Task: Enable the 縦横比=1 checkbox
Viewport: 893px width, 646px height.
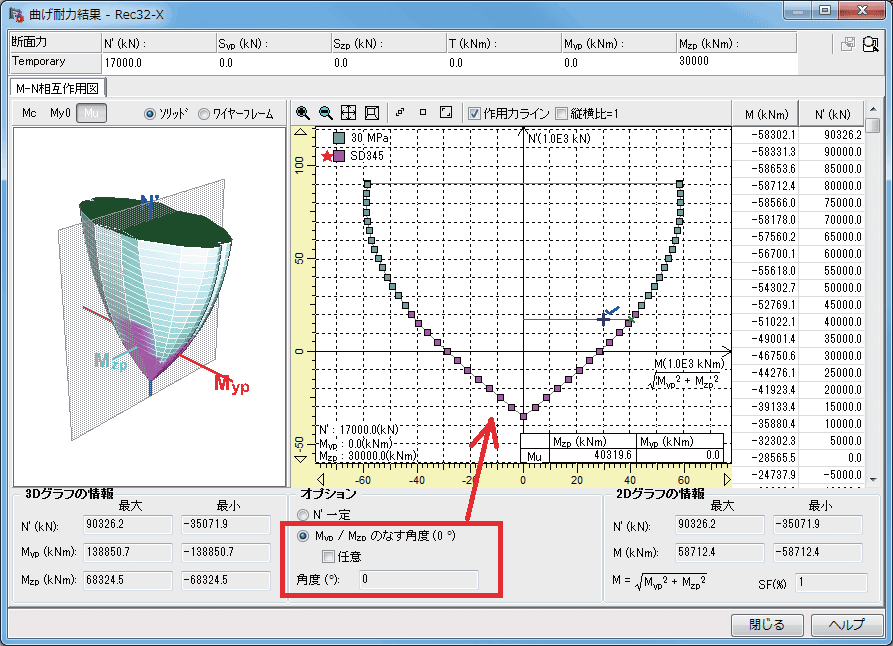Action: tap(562, 113)
